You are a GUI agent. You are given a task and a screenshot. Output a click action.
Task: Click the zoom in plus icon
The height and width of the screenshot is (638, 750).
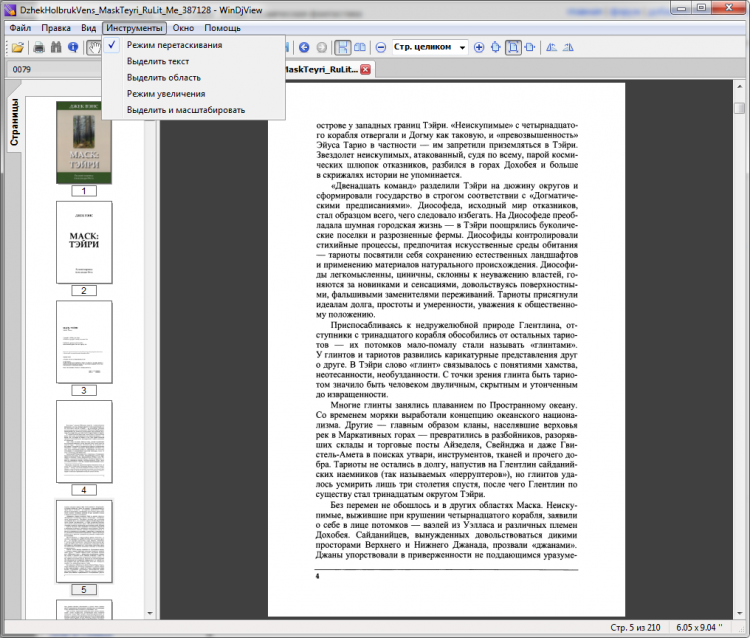coord(479,47)
